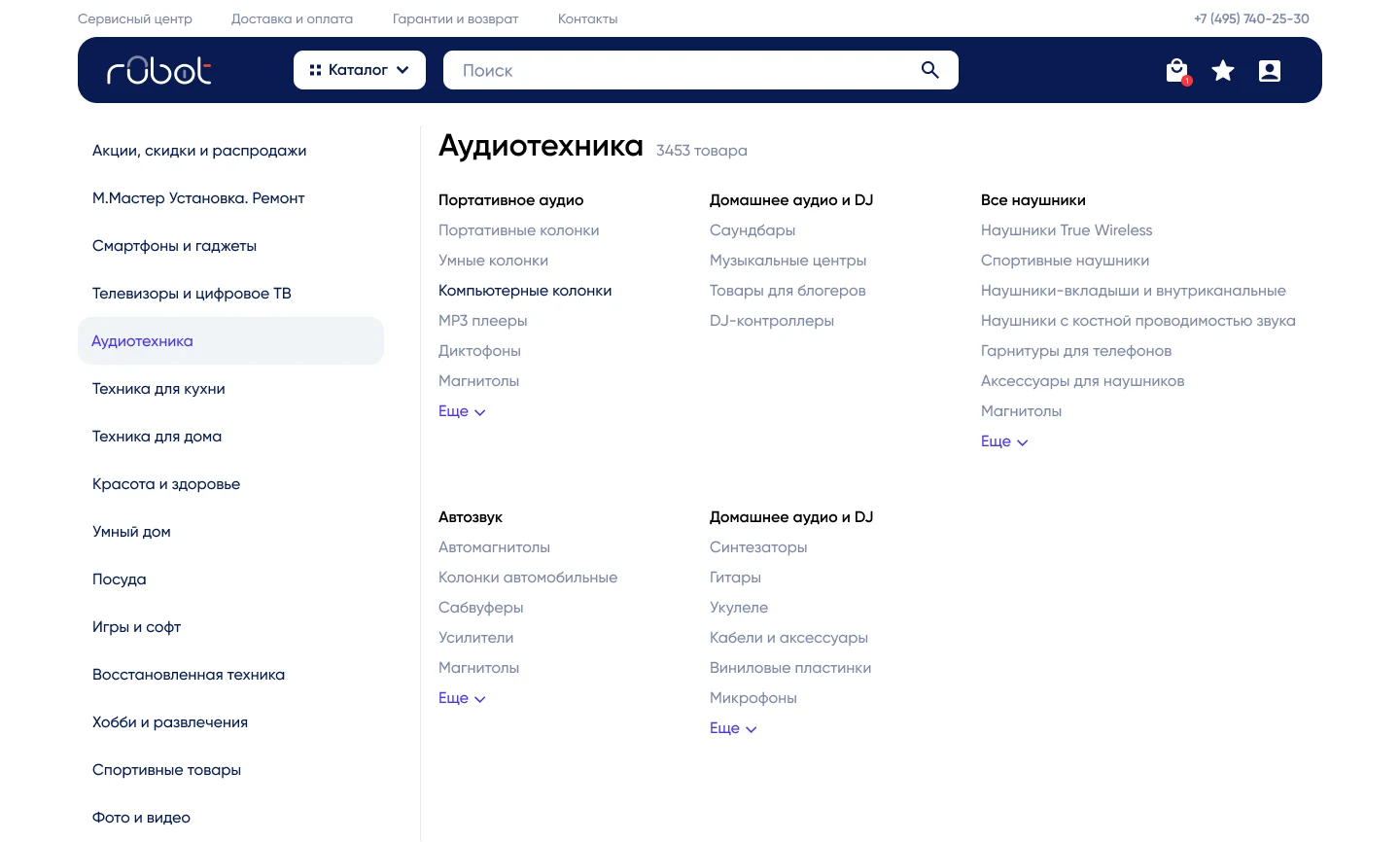
Task: Open the shopping cart icon
Action: (x=1177, y=71)
